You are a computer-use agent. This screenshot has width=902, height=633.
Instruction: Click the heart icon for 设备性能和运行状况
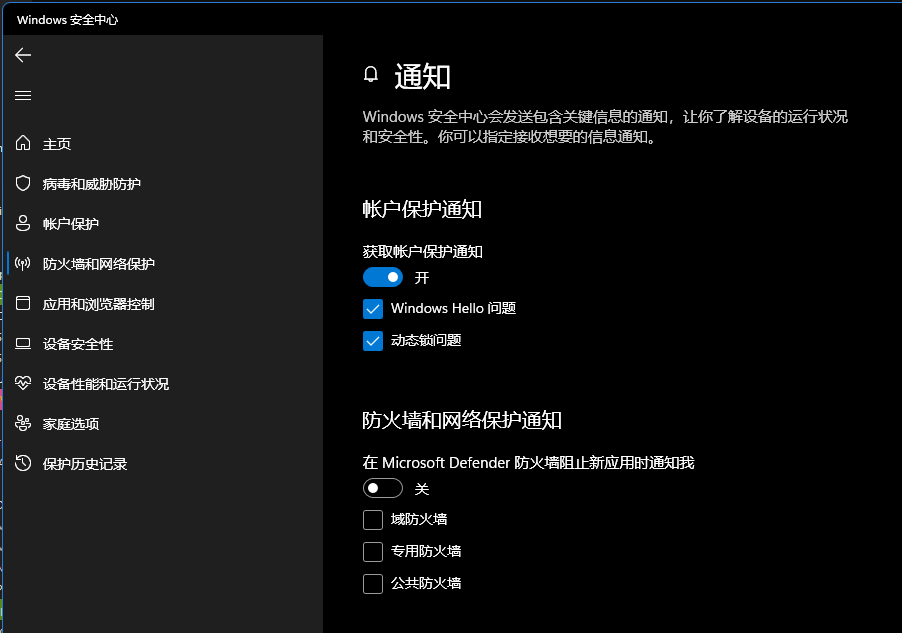click(x=23, y=383)
